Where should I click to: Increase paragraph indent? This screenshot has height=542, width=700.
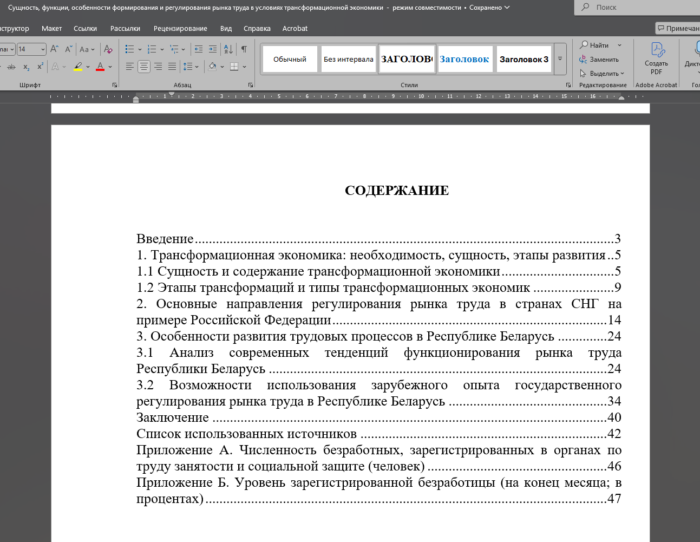pyautogui.click(x=213, y=49)
